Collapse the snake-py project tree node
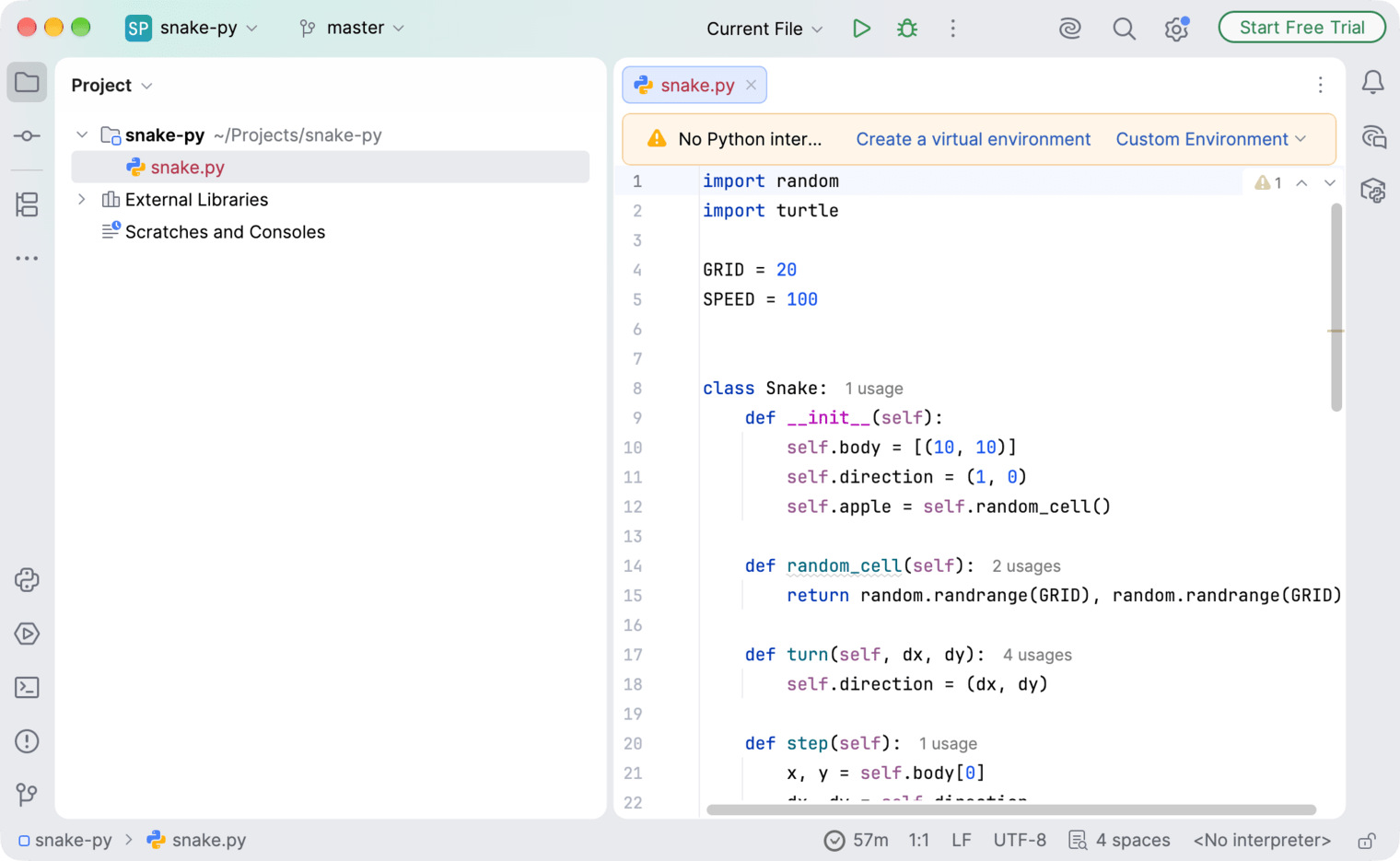Screen dimensions: 1400x861 [x=82, y=135]
